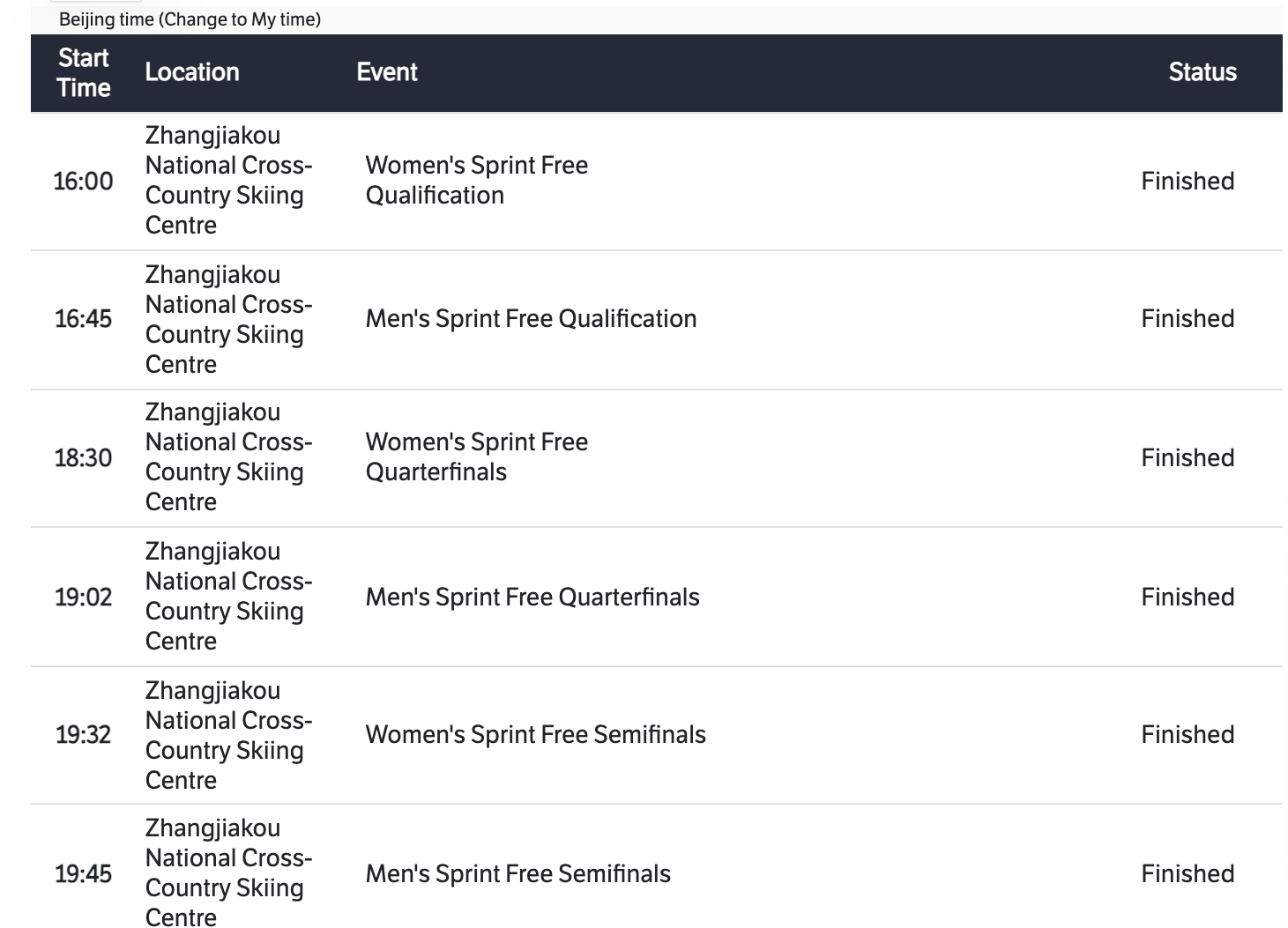
Task: Click the 19:32 start time
Action: point(83,735)
